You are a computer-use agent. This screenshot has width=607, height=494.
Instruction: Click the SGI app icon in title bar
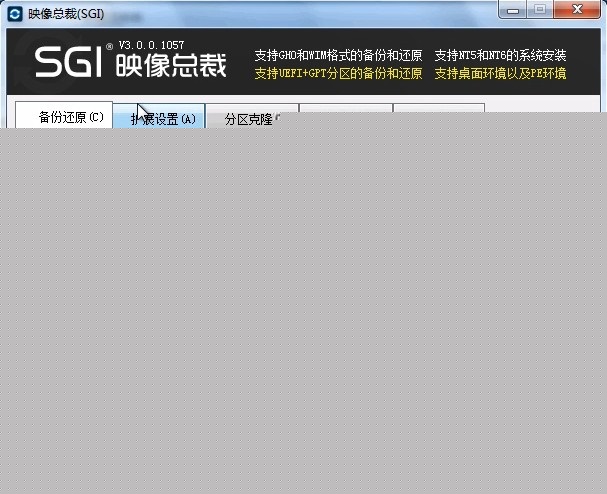click(15, 14)
